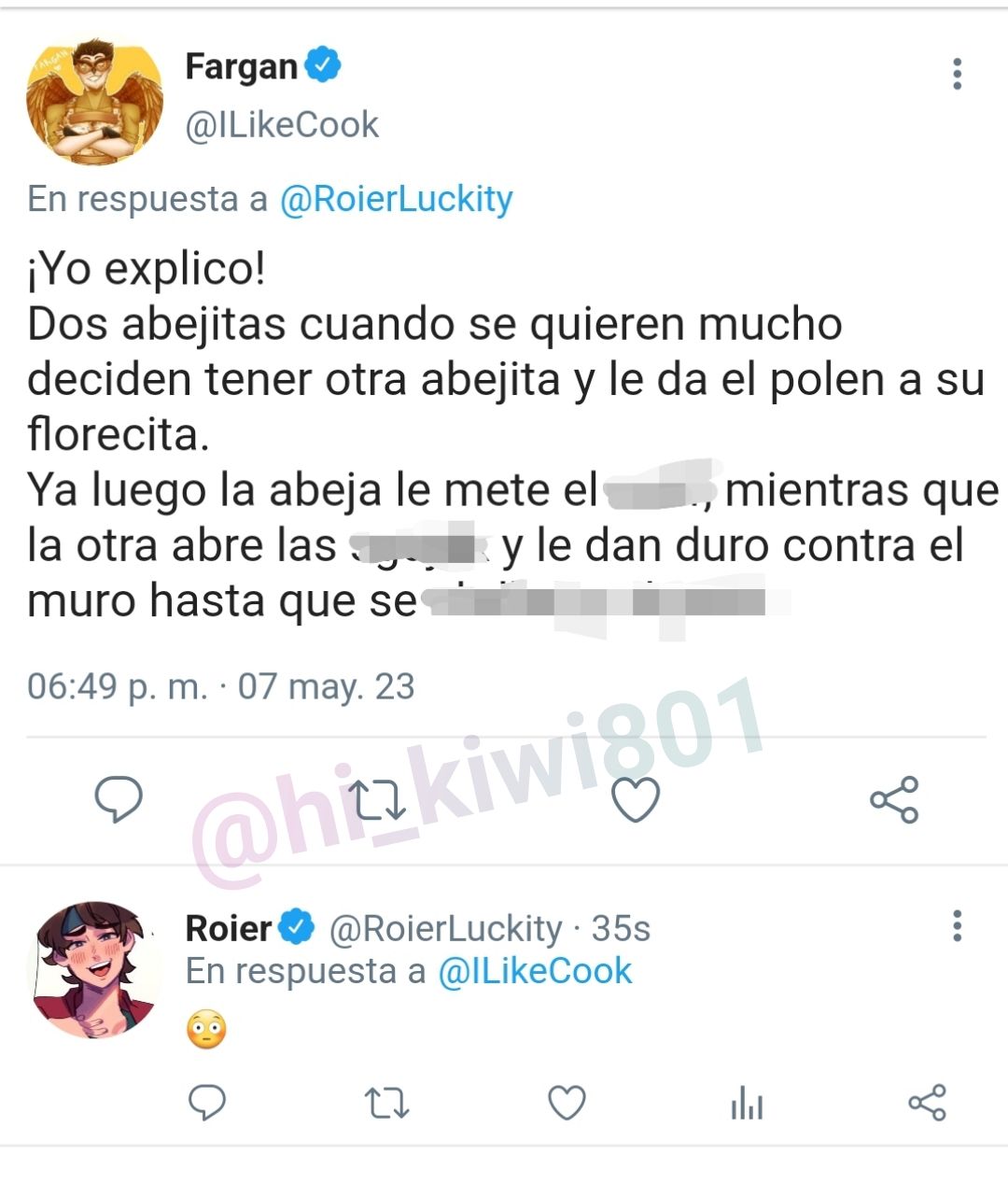Image resolution: width=1008 pixels, height=1183 pixels.
Task: Click Fargan's verified badge
Action: (323, 65)
